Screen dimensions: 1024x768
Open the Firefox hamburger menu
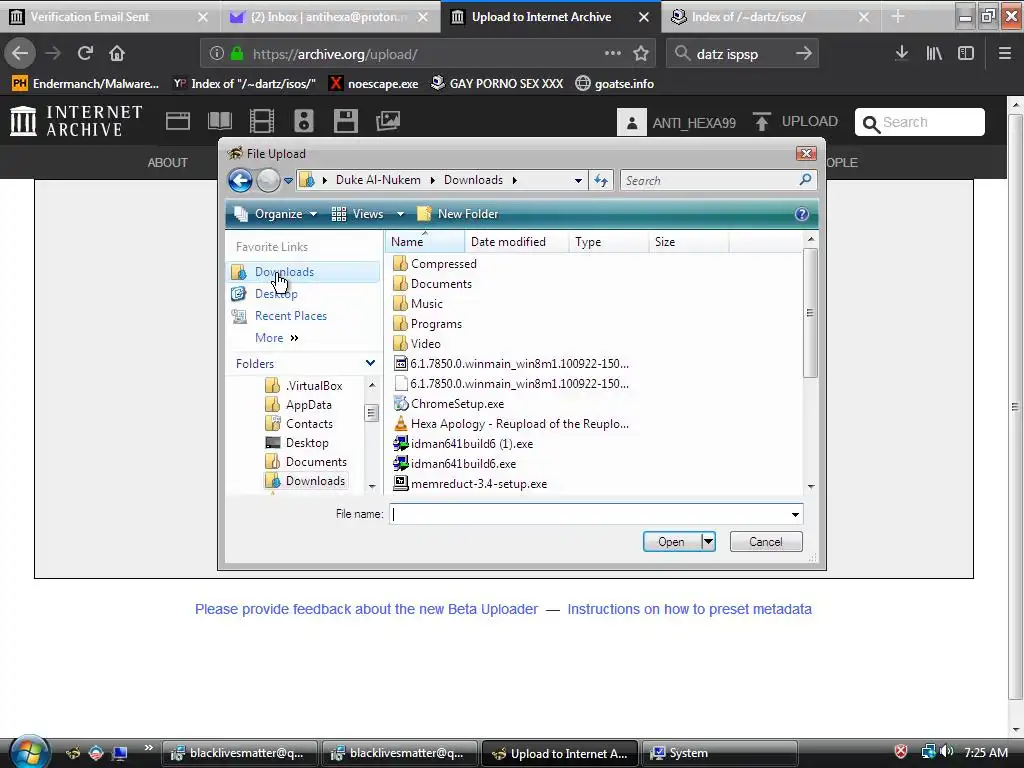pos(1005,54)
